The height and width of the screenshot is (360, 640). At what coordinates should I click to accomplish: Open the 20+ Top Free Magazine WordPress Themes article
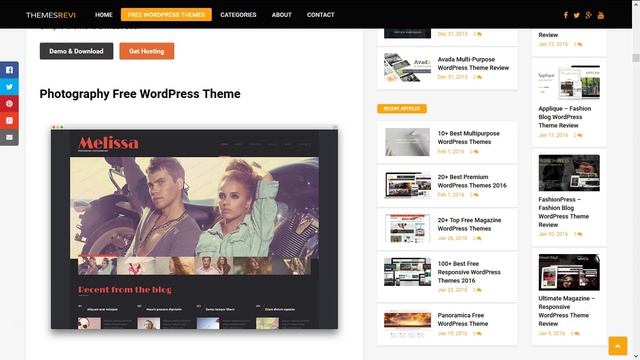pos(469,224)
